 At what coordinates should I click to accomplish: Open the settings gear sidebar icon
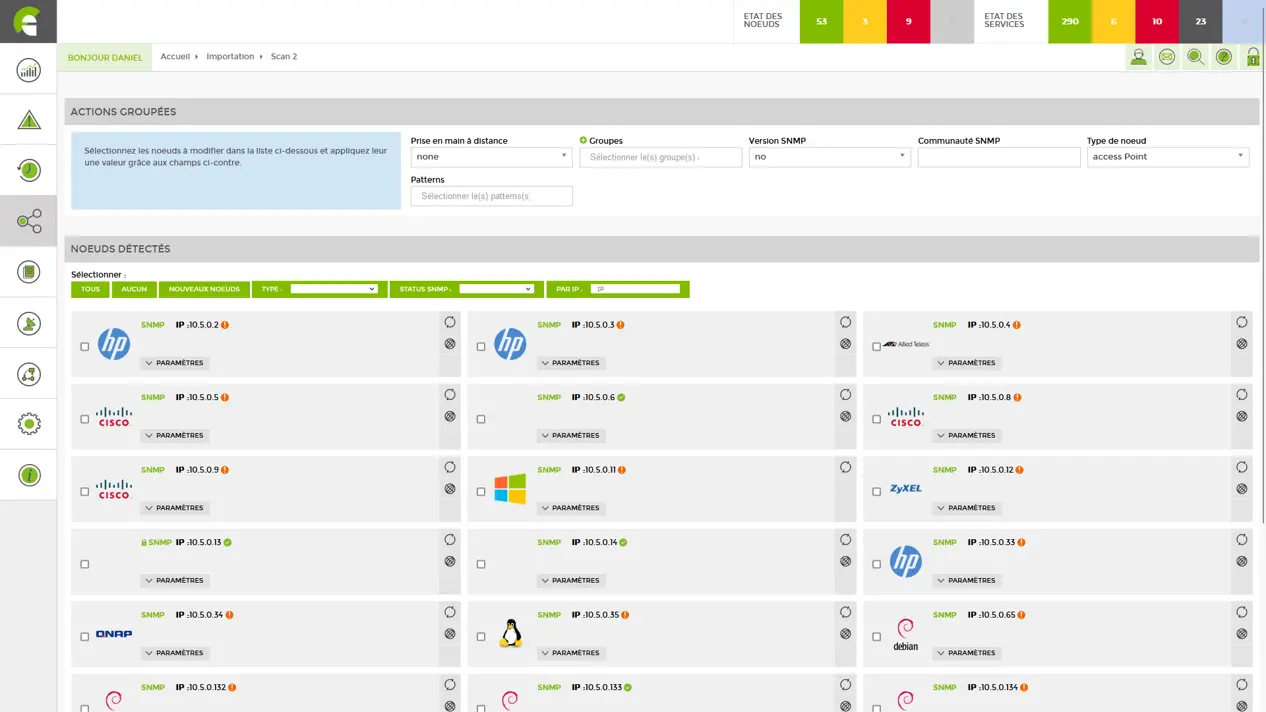click(28, 424)
